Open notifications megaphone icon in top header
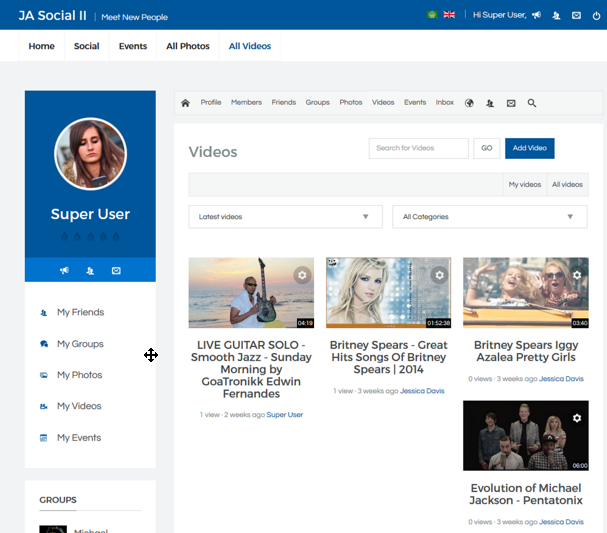Screen dimensions: 607x533 click(536, 15)
